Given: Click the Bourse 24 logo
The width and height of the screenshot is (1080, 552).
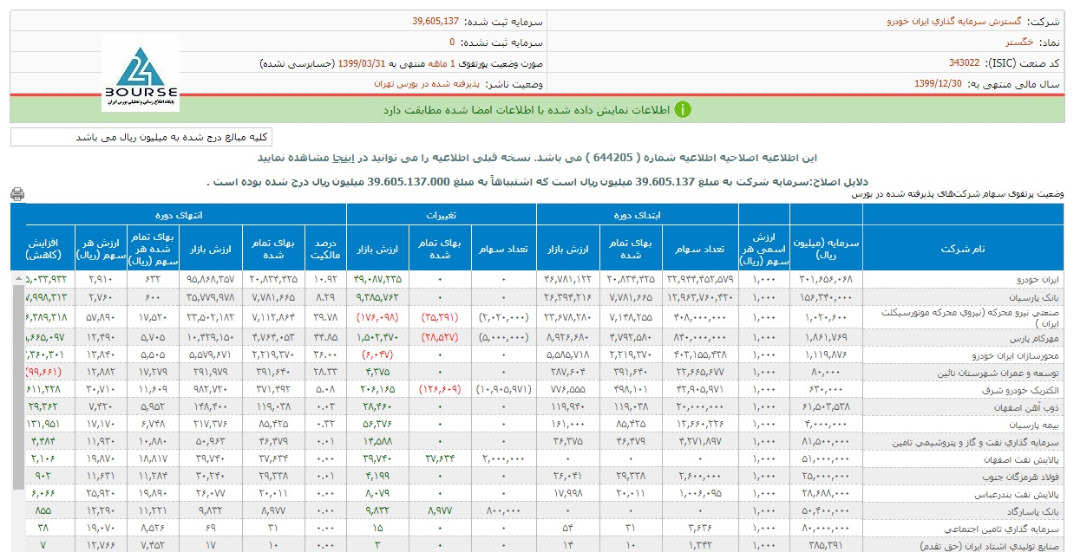Looking at the screenshot, I should (x=141, y=74).
